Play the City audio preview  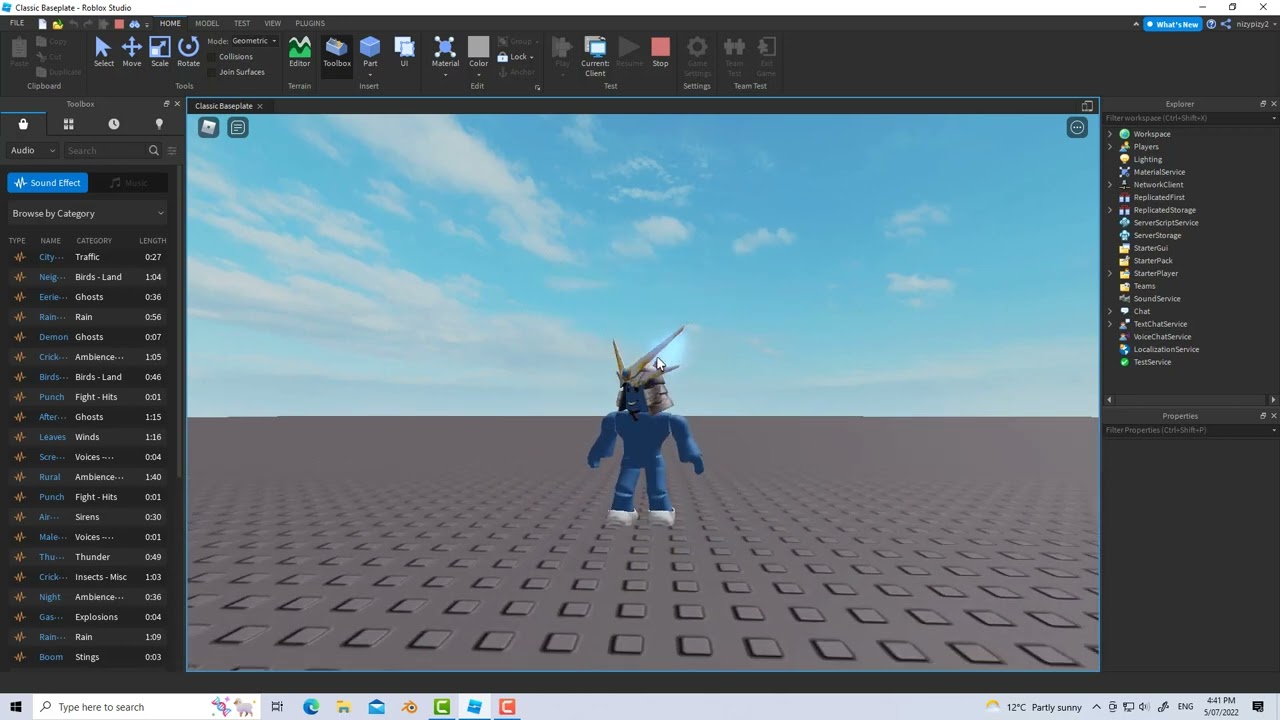click(19, 257)
